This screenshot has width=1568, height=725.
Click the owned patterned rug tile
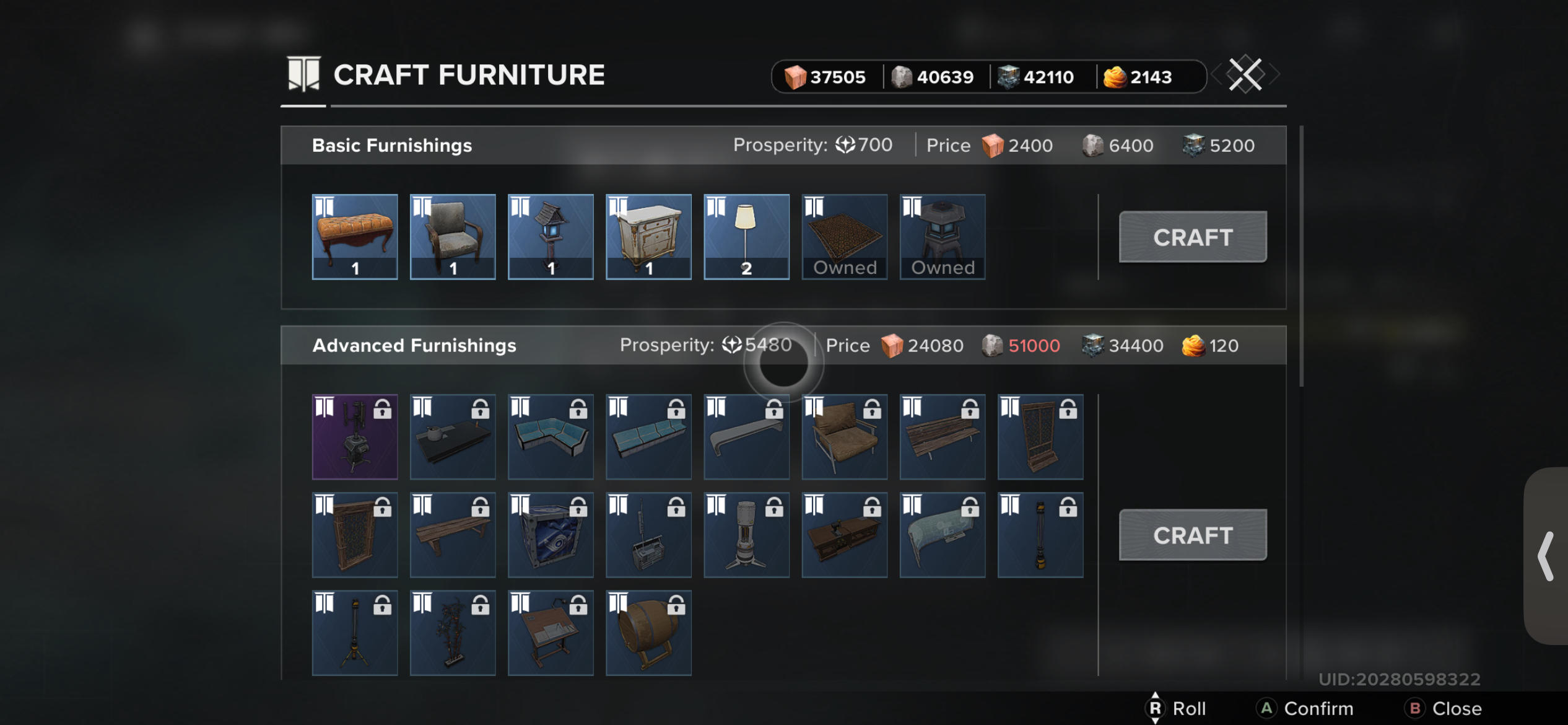[844, 237]
